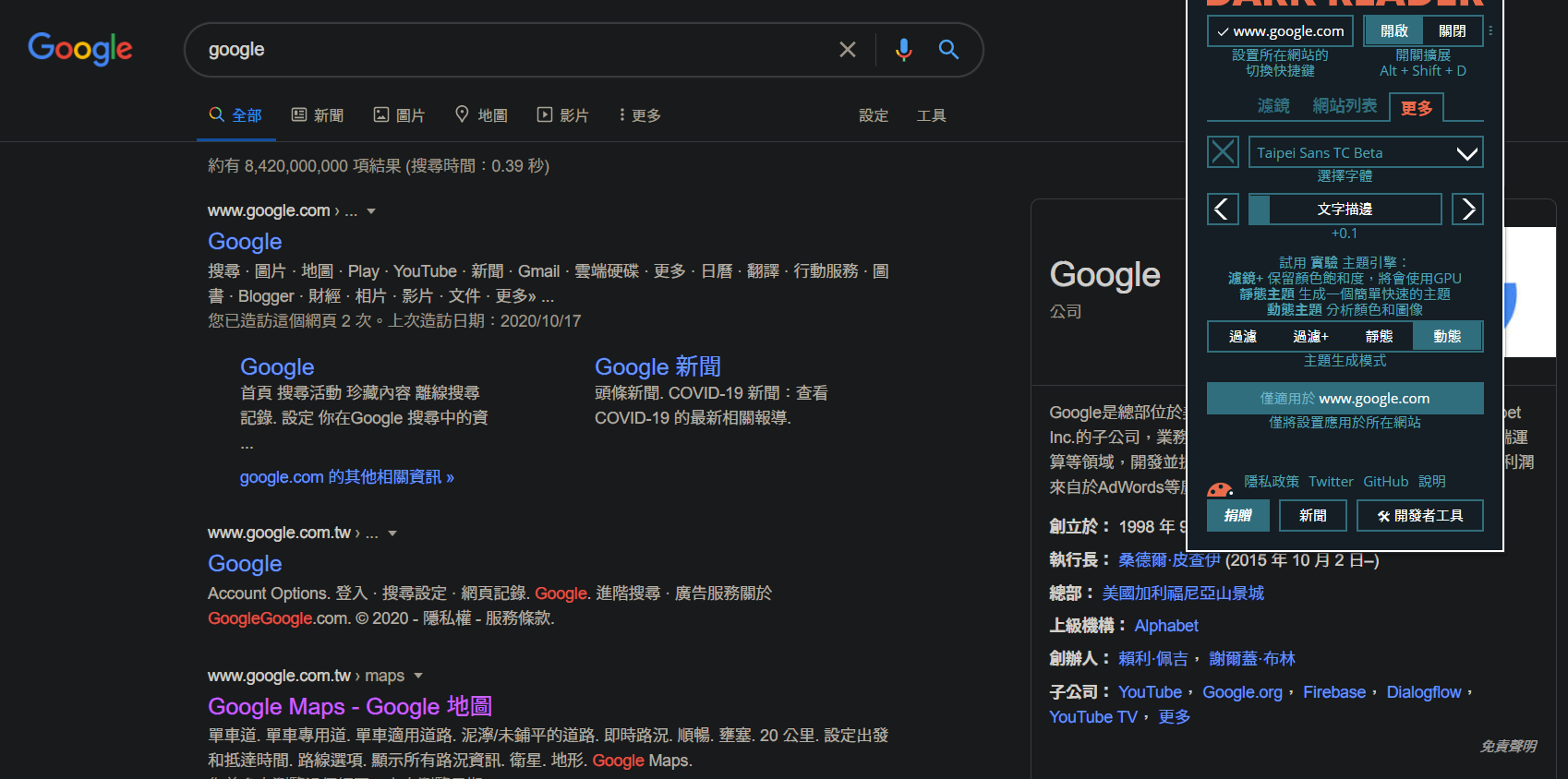Clear the search box with X icon
Viewport: 1568px width, 779px height.
pos(847,50)
